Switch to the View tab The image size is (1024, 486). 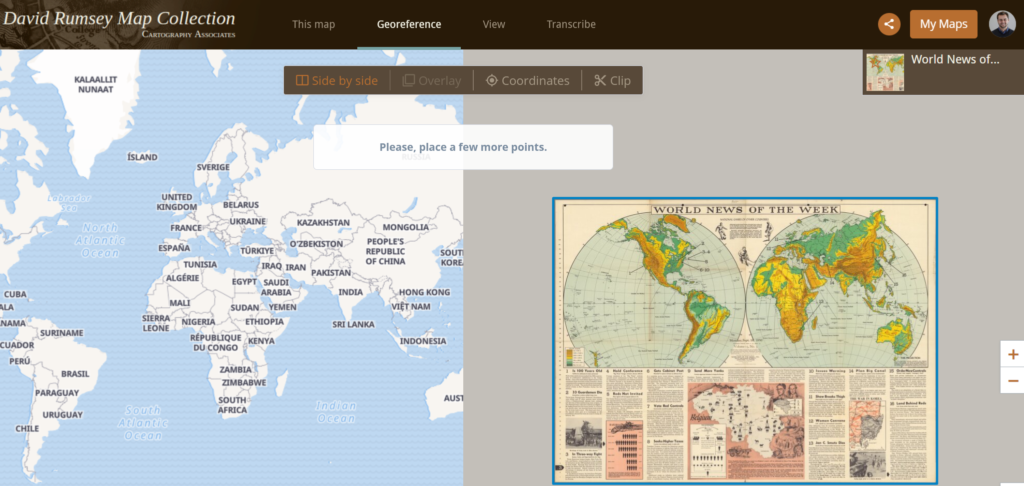tap(494, 24)
